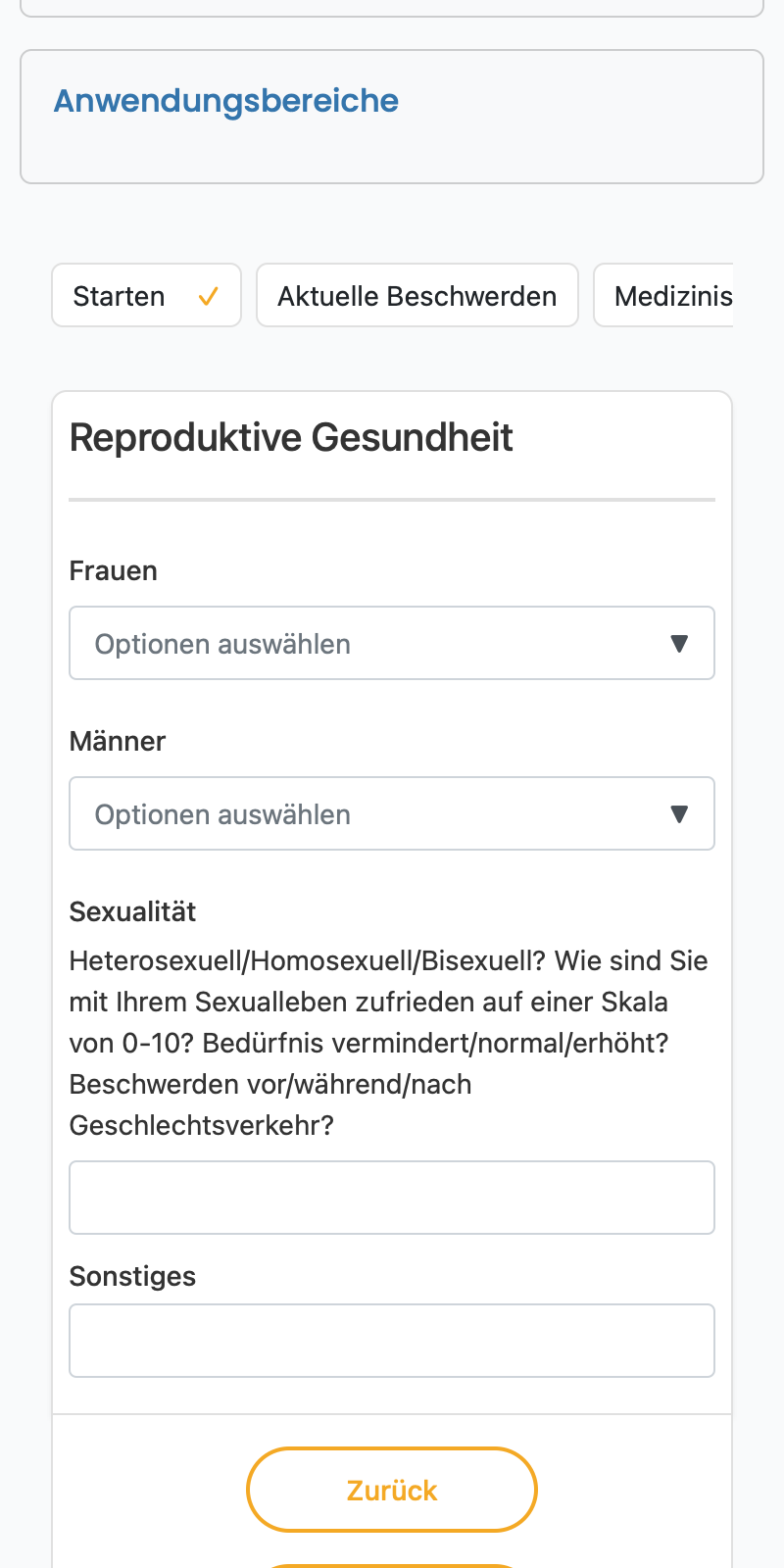Click the Männer field label

118,742
